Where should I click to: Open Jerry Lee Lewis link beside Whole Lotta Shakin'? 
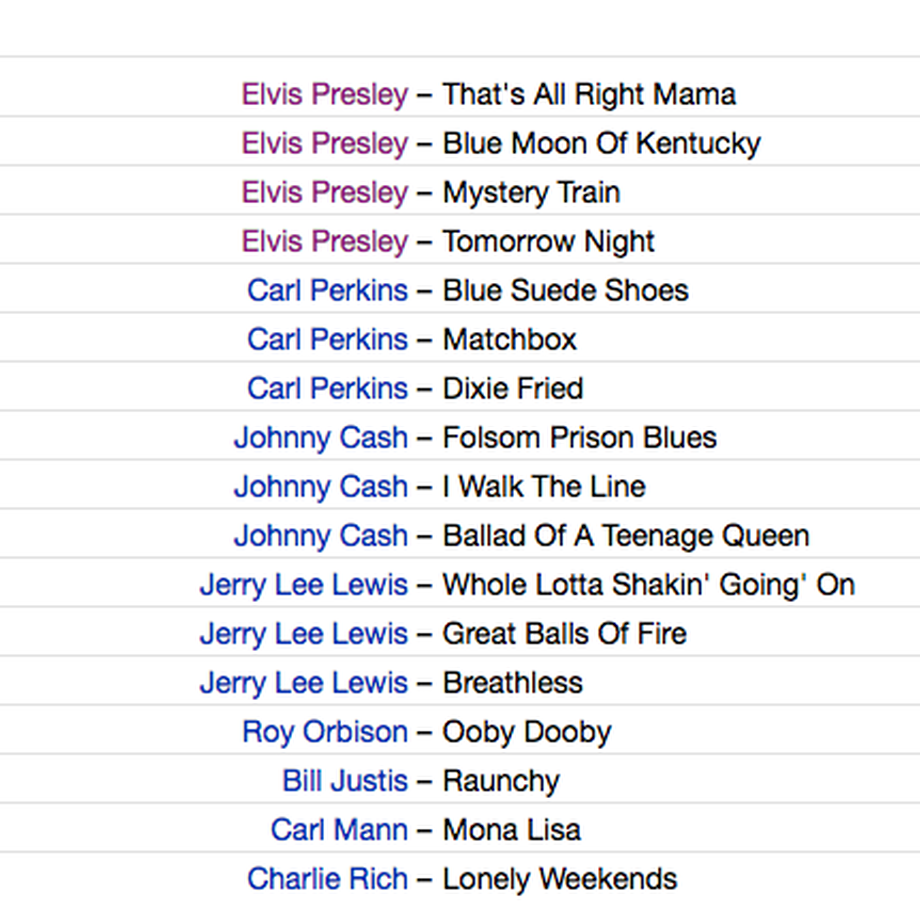tap(304, 585)
